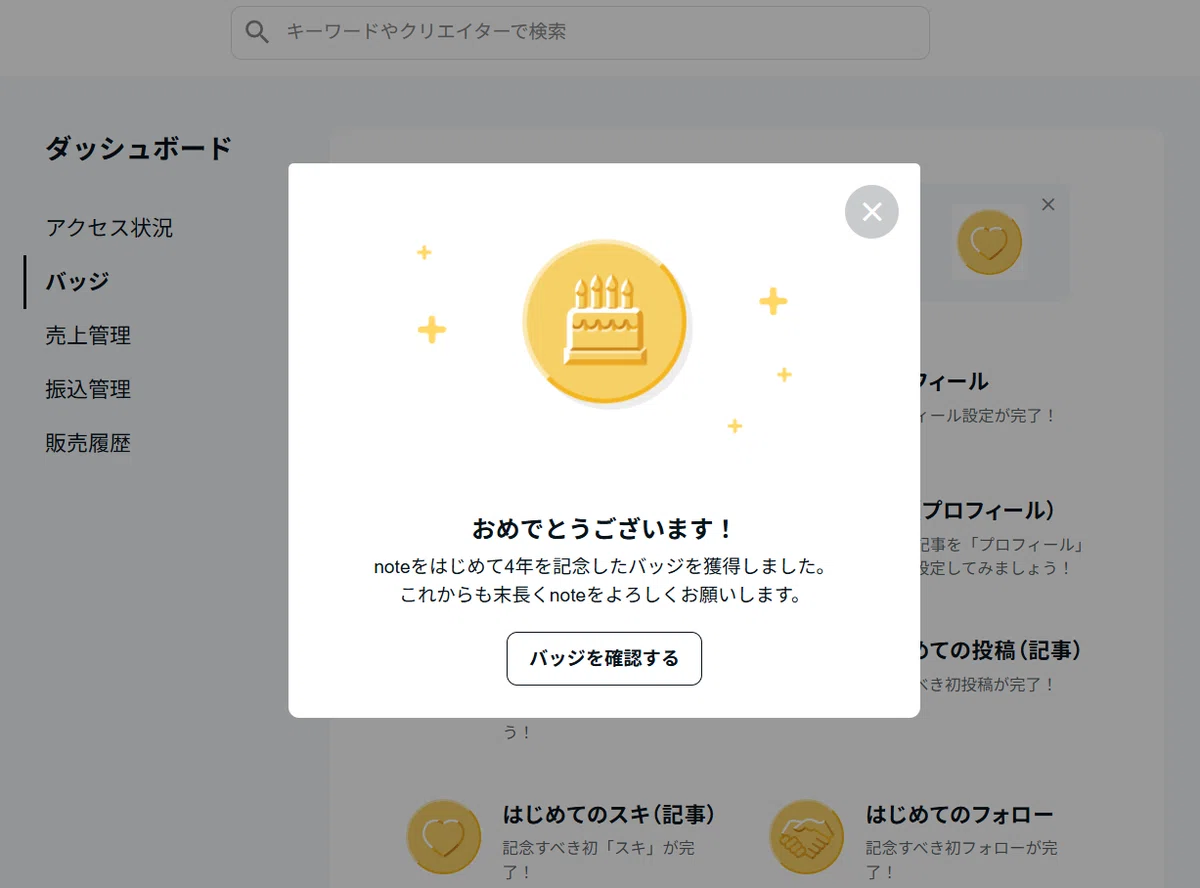Open 売上管理 in the sidebar
Viewport: 1200px width, 888px height.
click(x=88, y=335)
